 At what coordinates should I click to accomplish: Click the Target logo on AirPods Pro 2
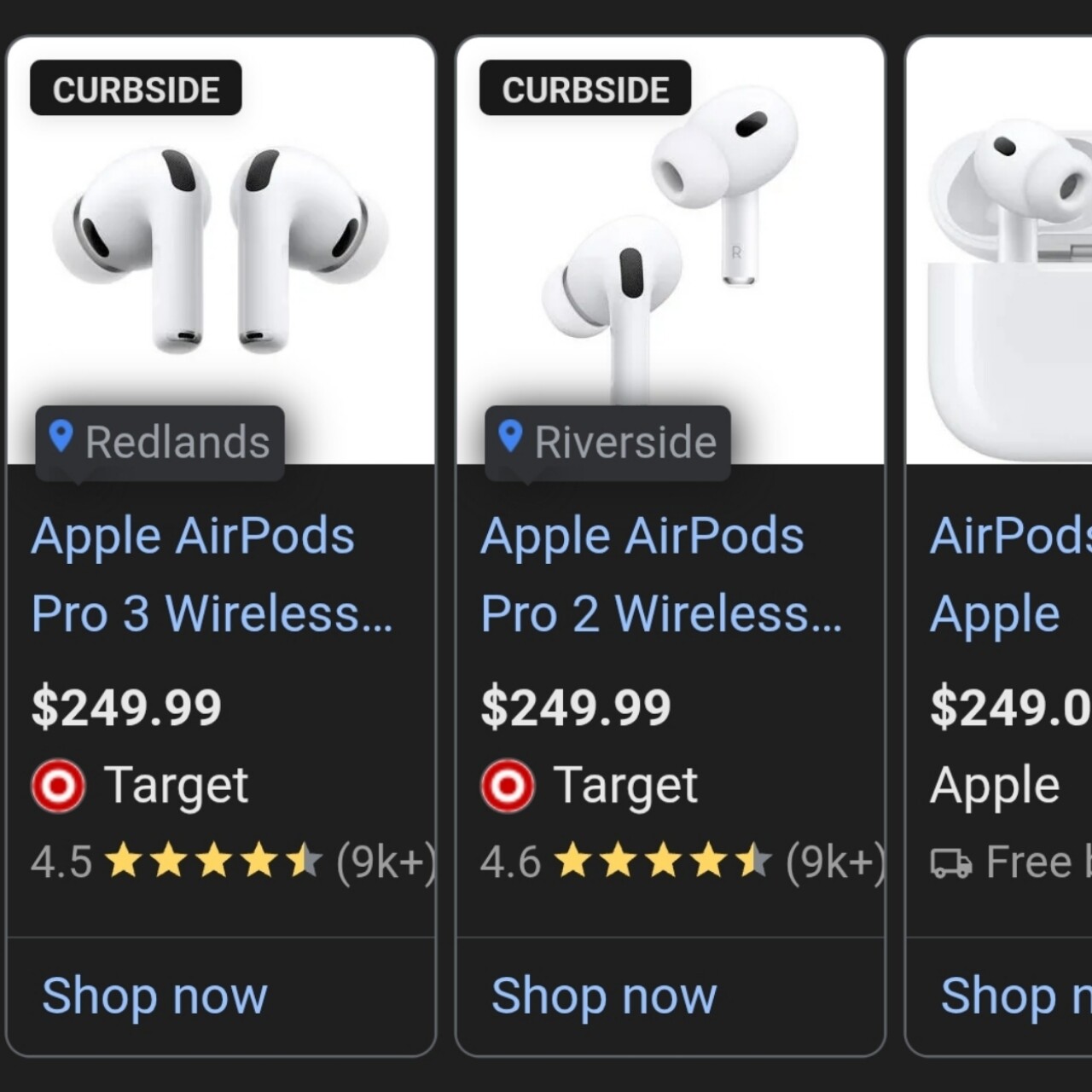508,785
